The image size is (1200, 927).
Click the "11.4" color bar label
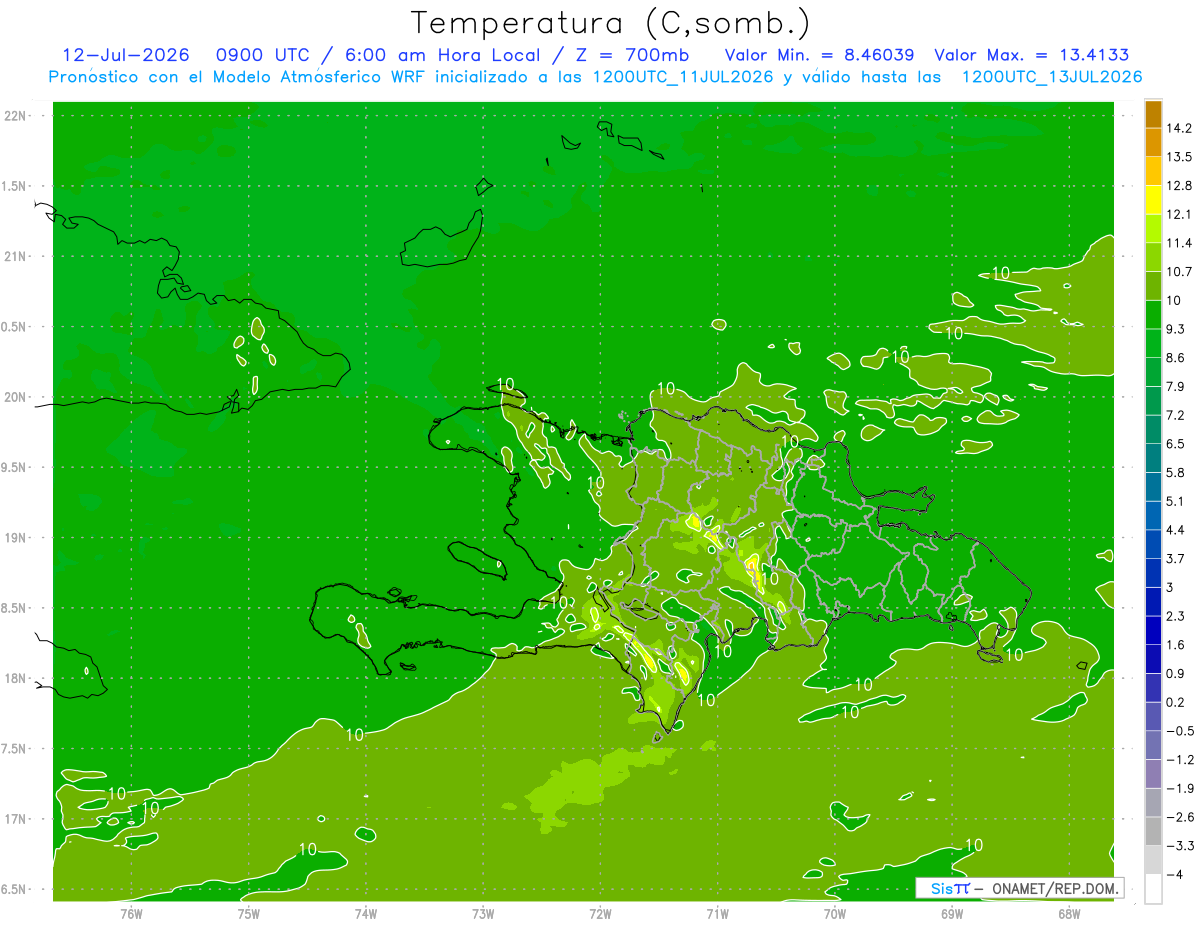pos(1179,243)
